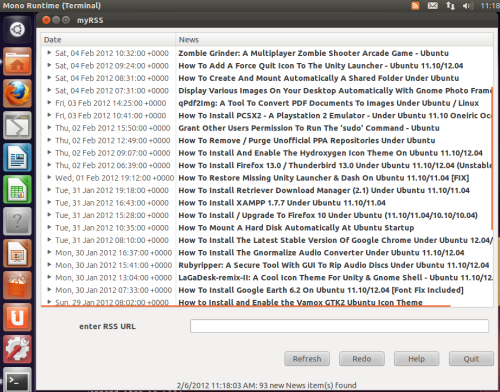Expand the XAMPP 1.7.7 news row
The height and width of the screenshot is (392, 500).
point(49,202)
